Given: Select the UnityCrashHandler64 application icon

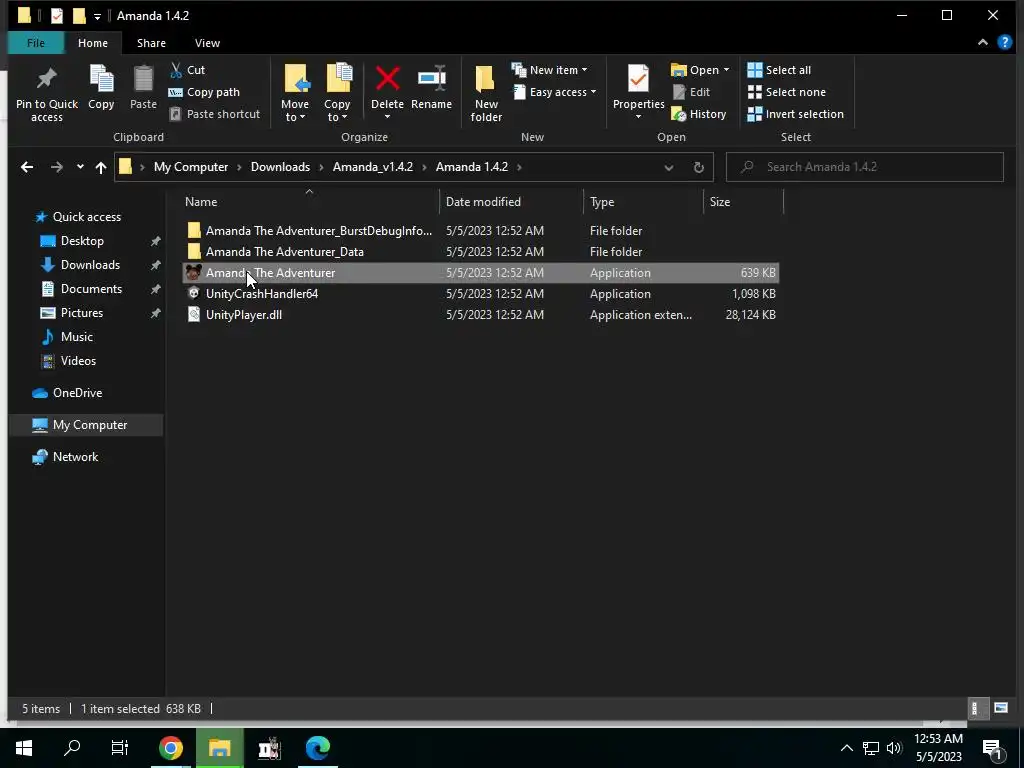Looking at the screenshot, I should (x=193, y=294).
